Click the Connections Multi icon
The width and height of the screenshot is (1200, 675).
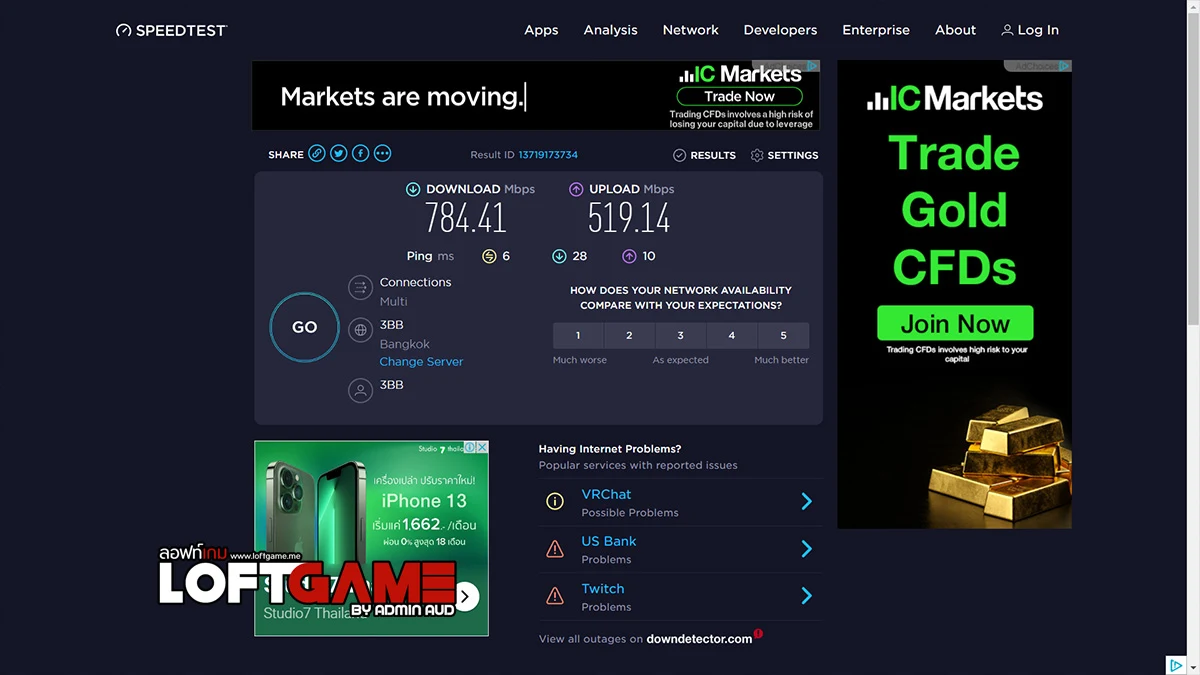360,289
